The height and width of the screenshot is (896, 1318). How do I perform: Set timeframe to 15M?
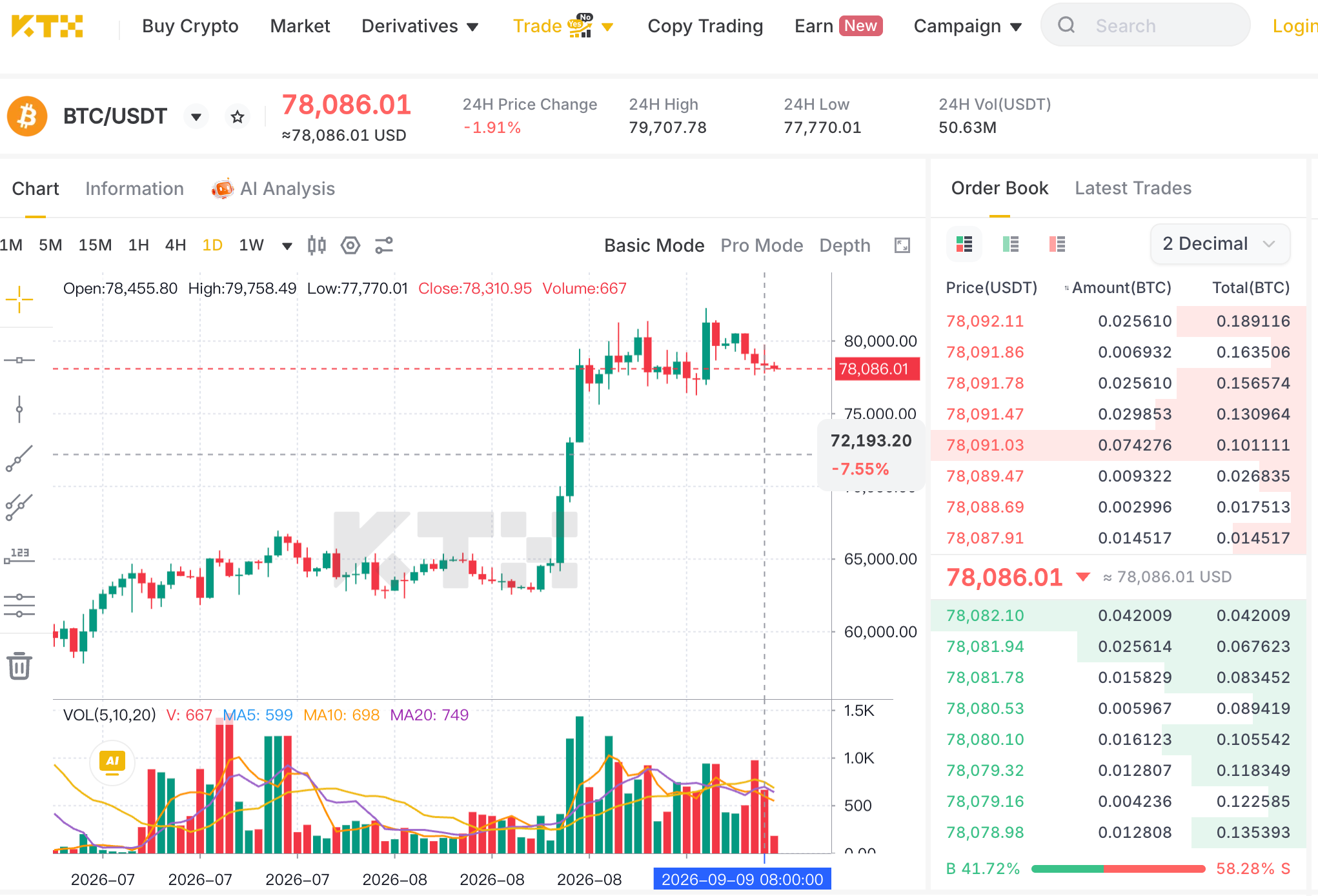pyautogui.click(x=95, y=245)
